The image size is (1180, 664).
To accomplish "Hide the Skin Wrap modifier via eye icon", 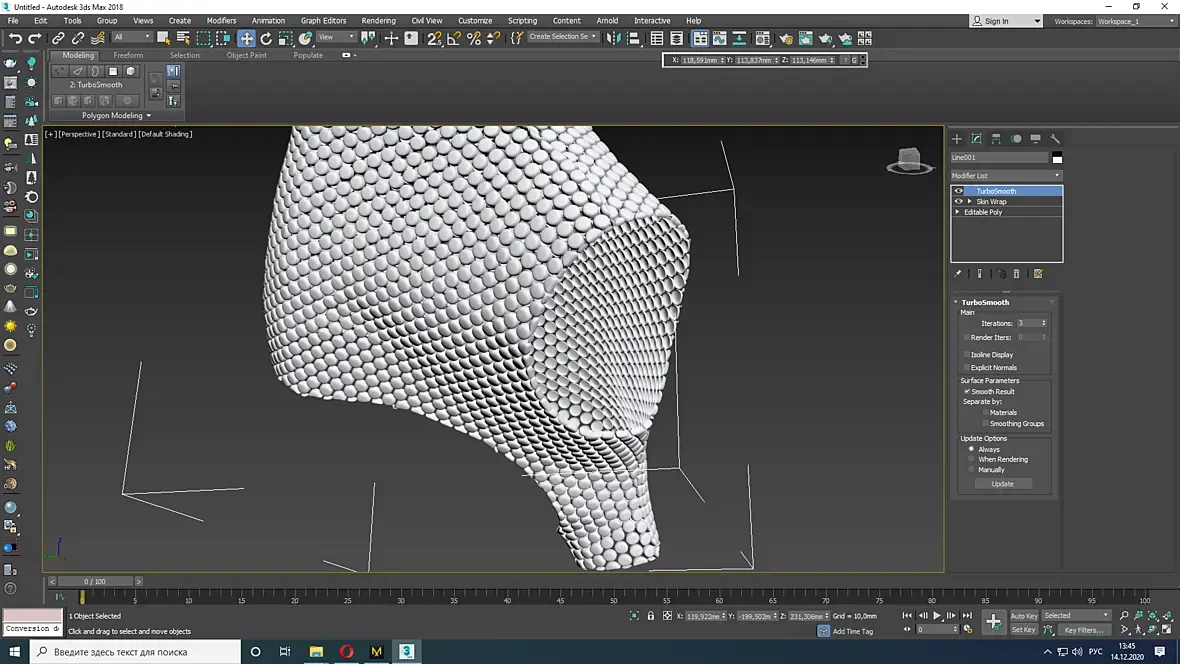I will coord(958,201).
